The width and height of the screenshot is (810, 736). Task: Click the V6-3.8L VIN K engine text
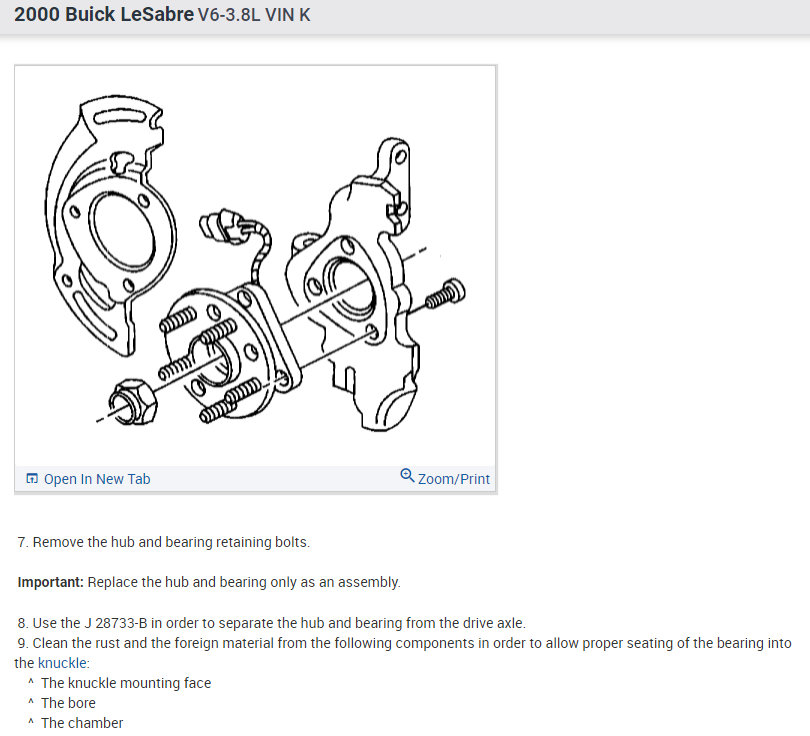pos(254,15)
